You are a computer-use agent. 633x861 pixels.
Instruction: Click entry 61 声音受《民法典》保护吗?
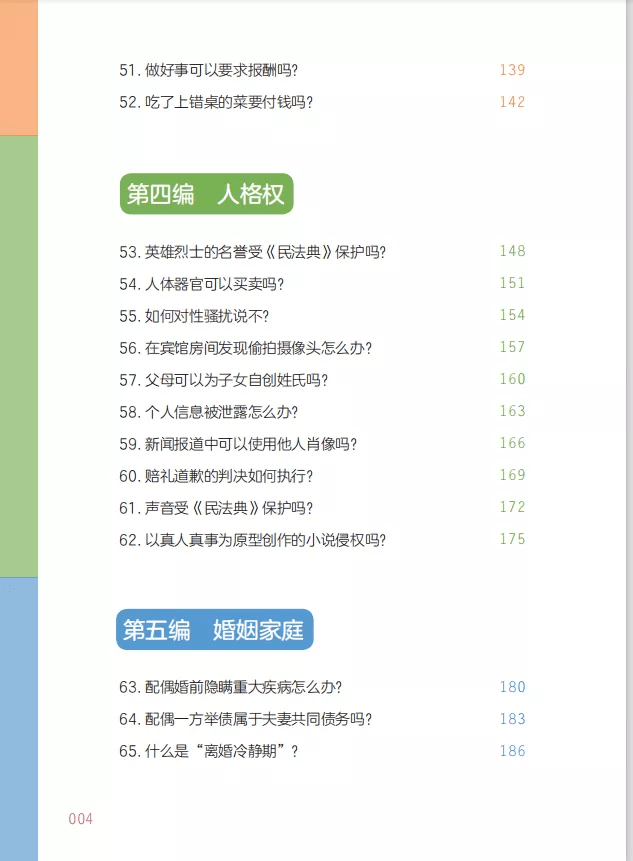point(216,508)
